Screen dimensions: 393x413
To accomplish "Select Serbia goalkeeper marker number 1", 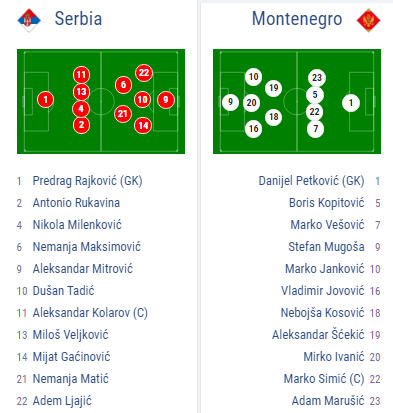I will click(x=46, y=99).
